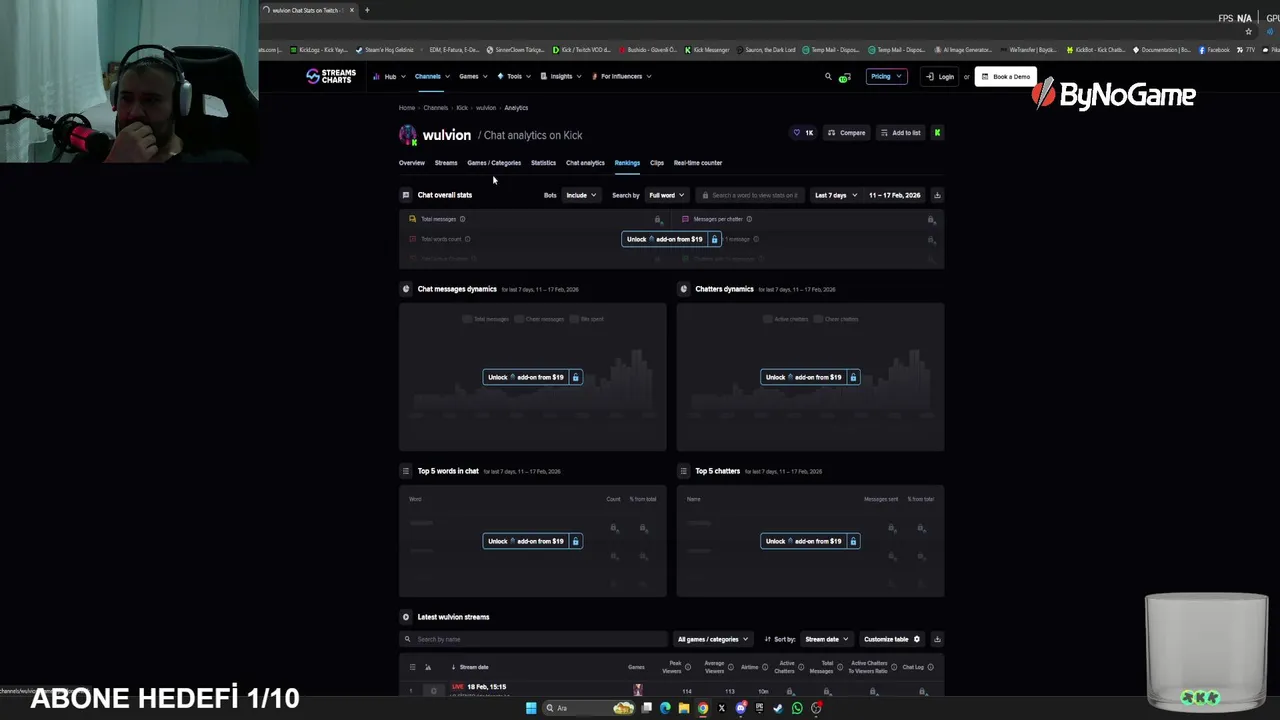This screenshot has width=1280, height=720.
Task: Download the Chat overall stats export
Action: coord(937,195)
